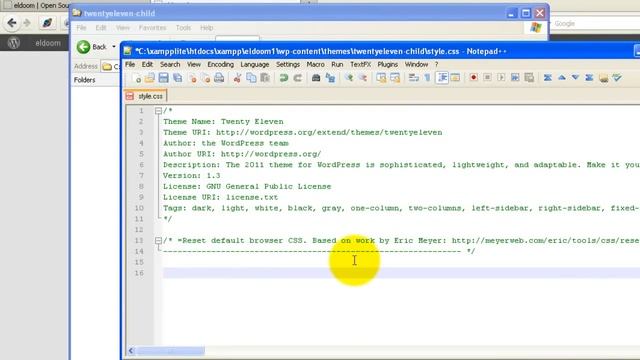
Task: Open the TextFX menu
Action: [360, 64]
